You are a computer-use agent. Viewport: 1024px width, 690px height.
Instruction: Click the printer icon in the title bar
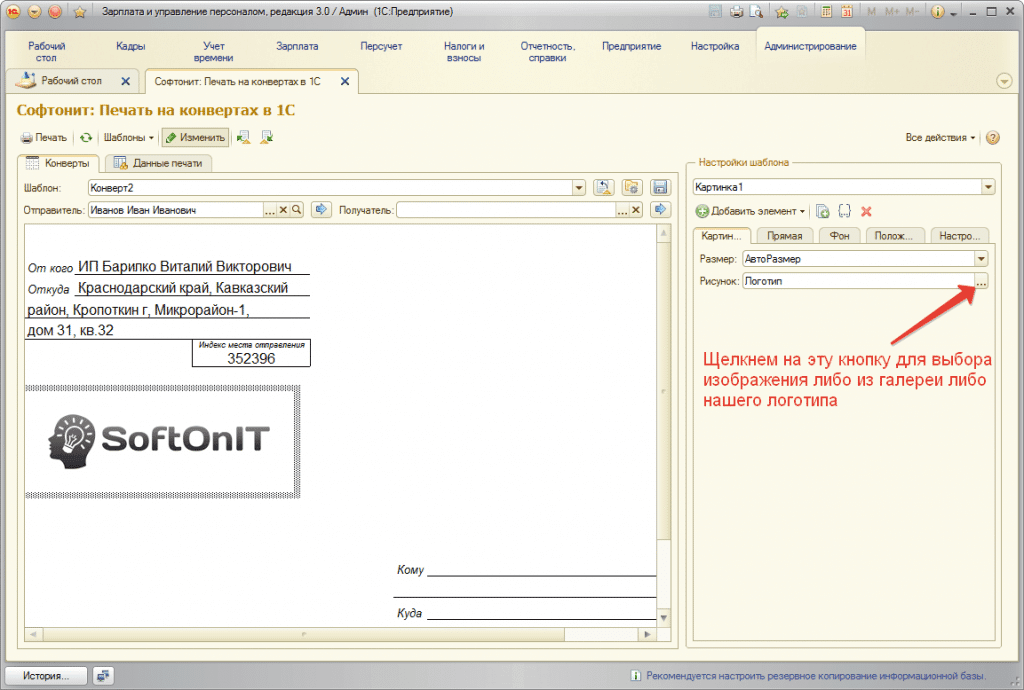(x=737, y=11)
